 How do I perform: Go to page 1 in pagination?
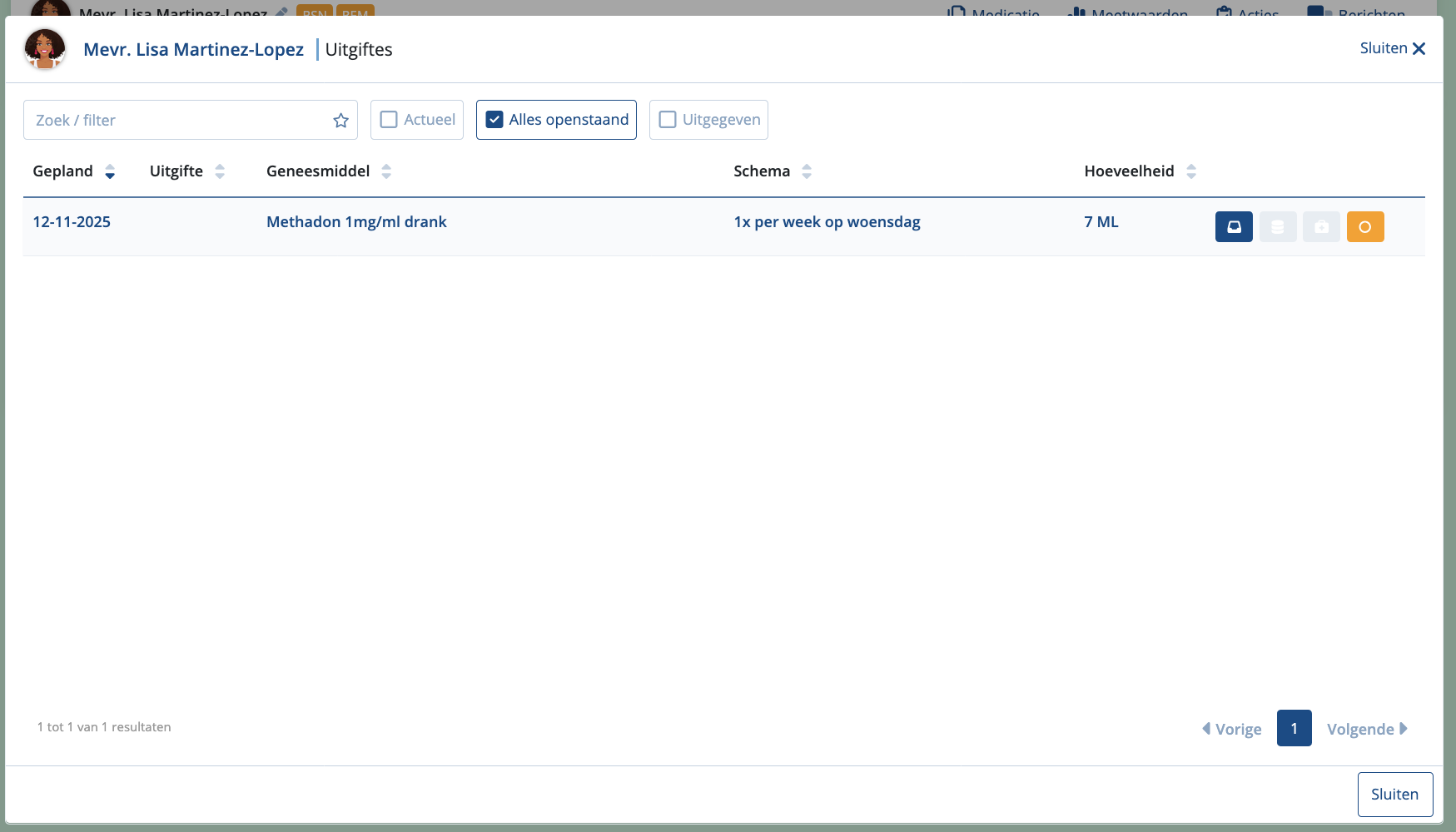tap(1294, 728)
